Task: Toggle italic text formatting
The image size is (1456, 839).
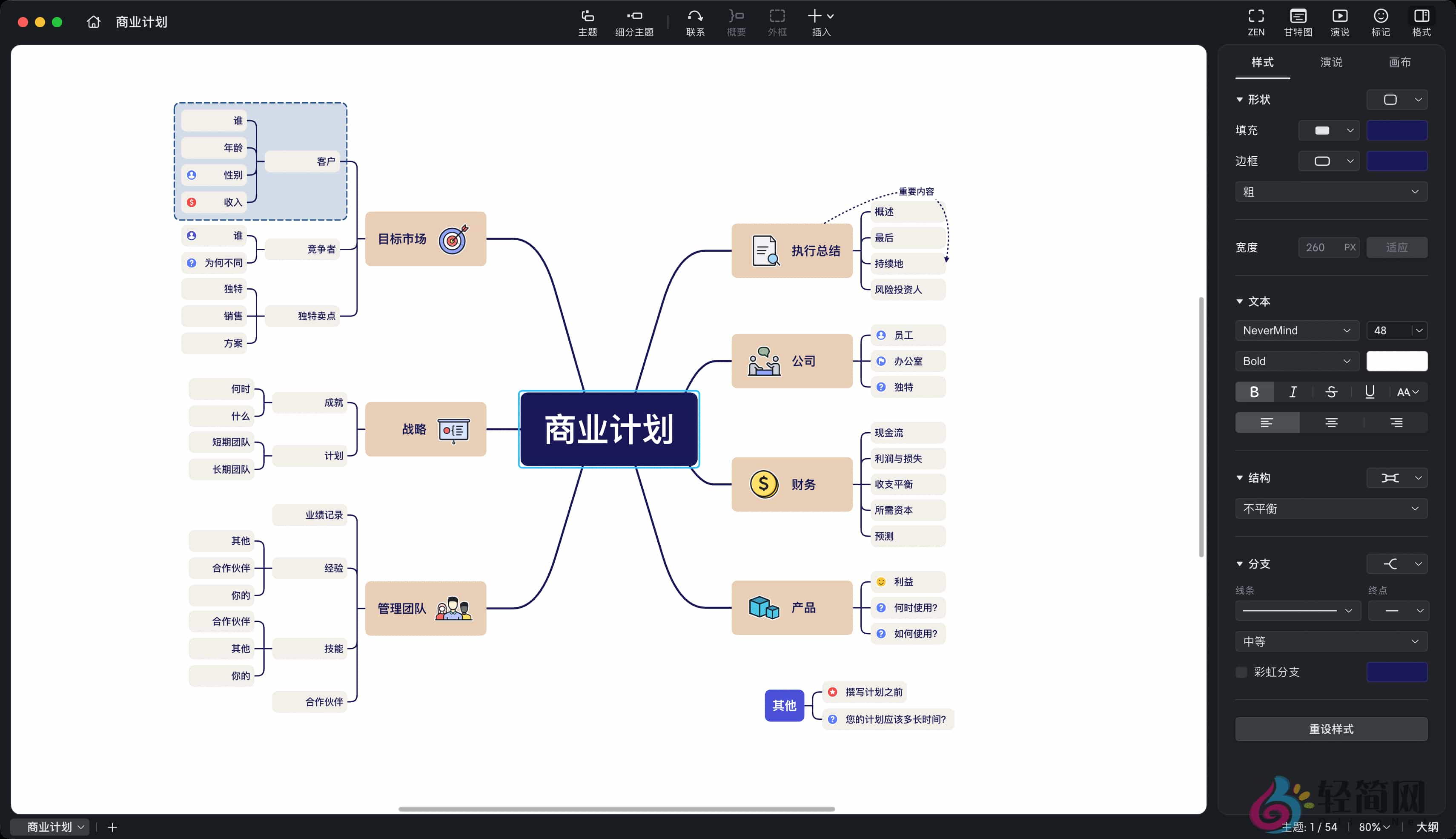Action: (1293, 392)
